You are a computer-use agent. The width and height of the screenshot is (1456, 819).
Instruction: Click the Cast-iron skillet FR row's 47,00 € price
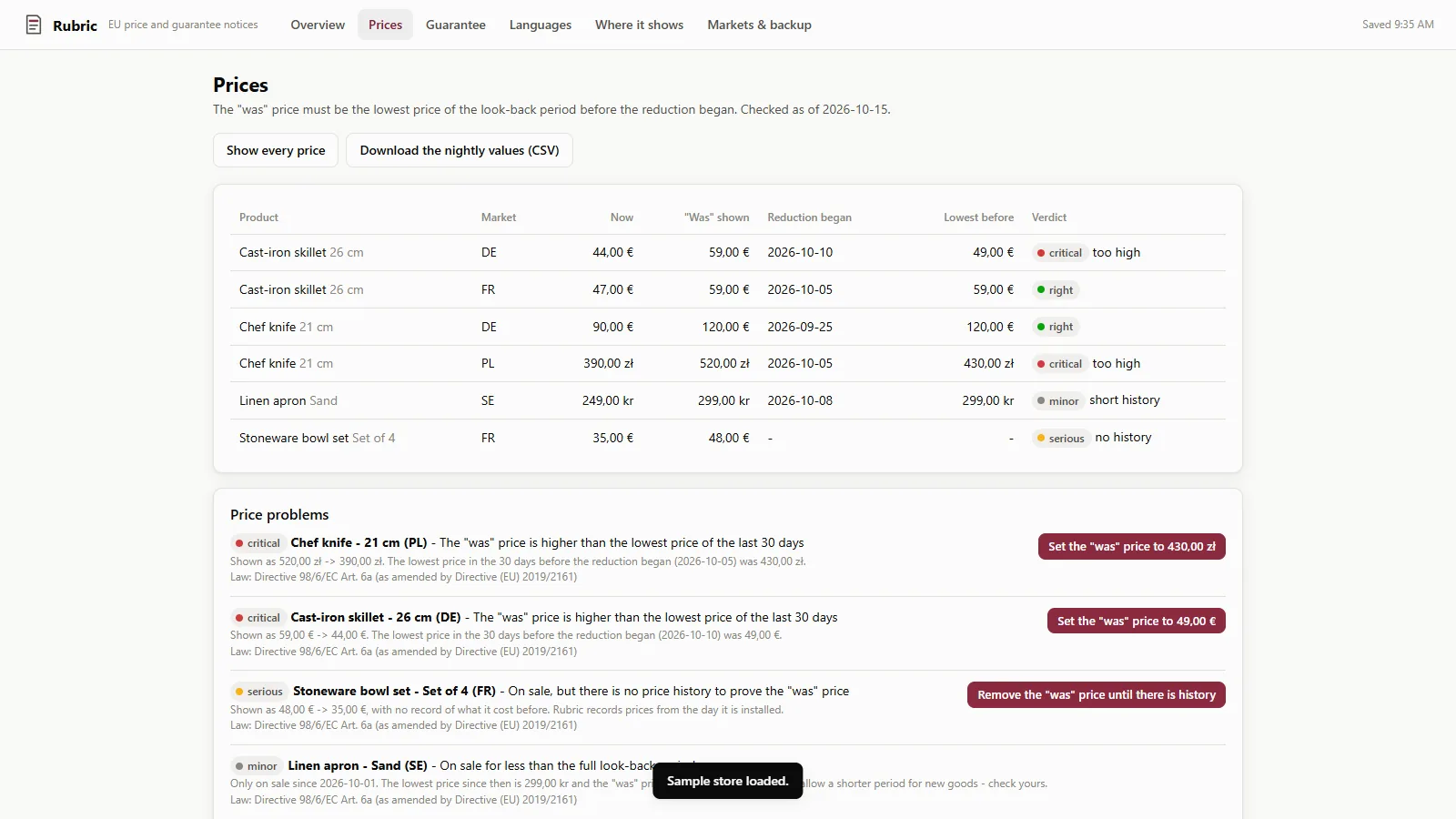point(613,289)
